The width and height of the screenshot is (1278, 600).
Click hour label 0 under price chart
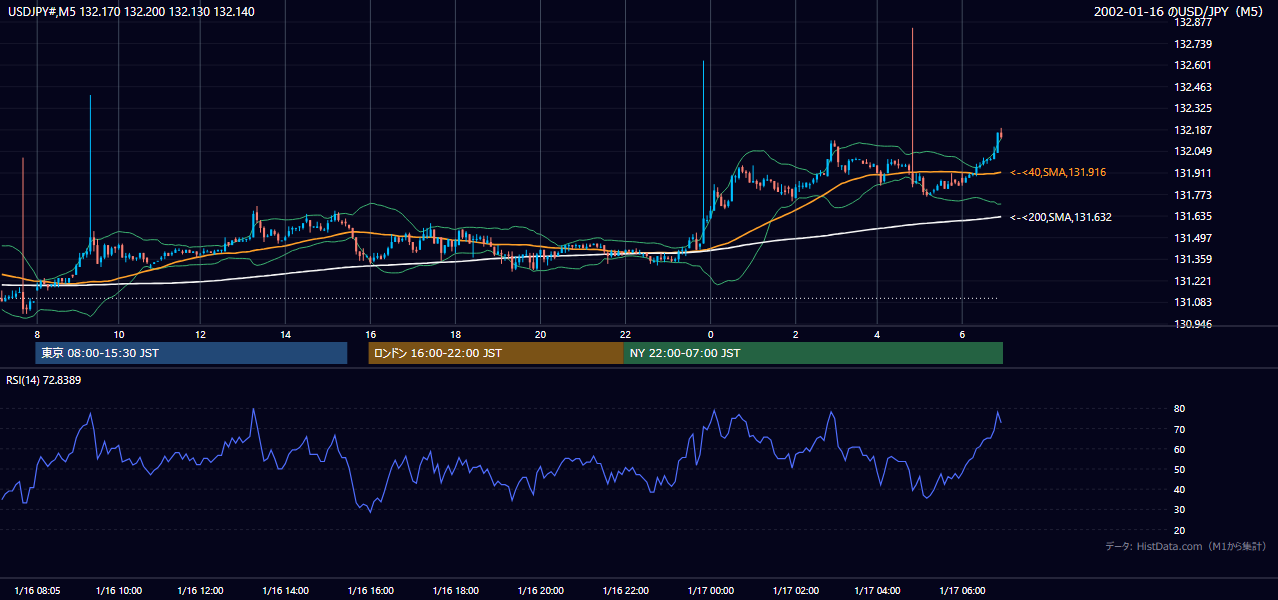[x=711, y=334]
